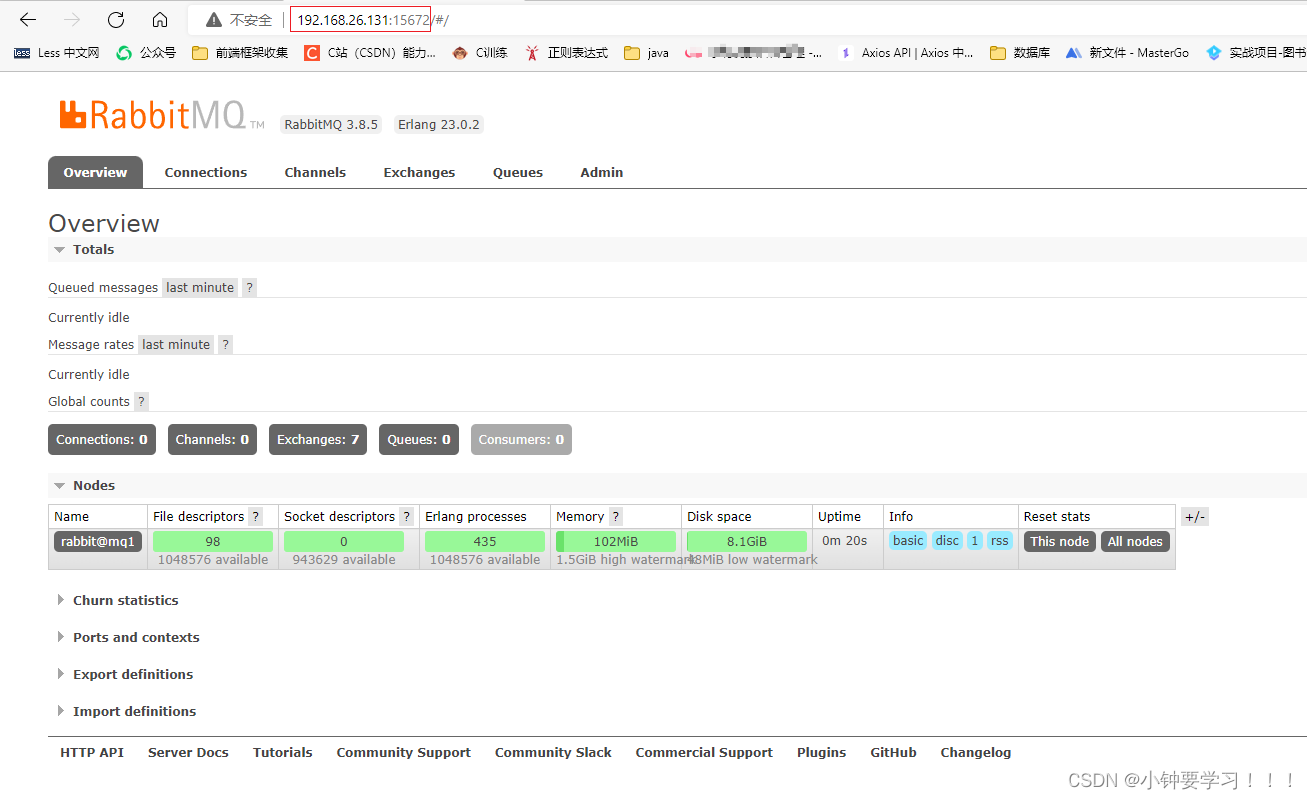
Task: Expand Export definitions section
Action: pos(124,675)
